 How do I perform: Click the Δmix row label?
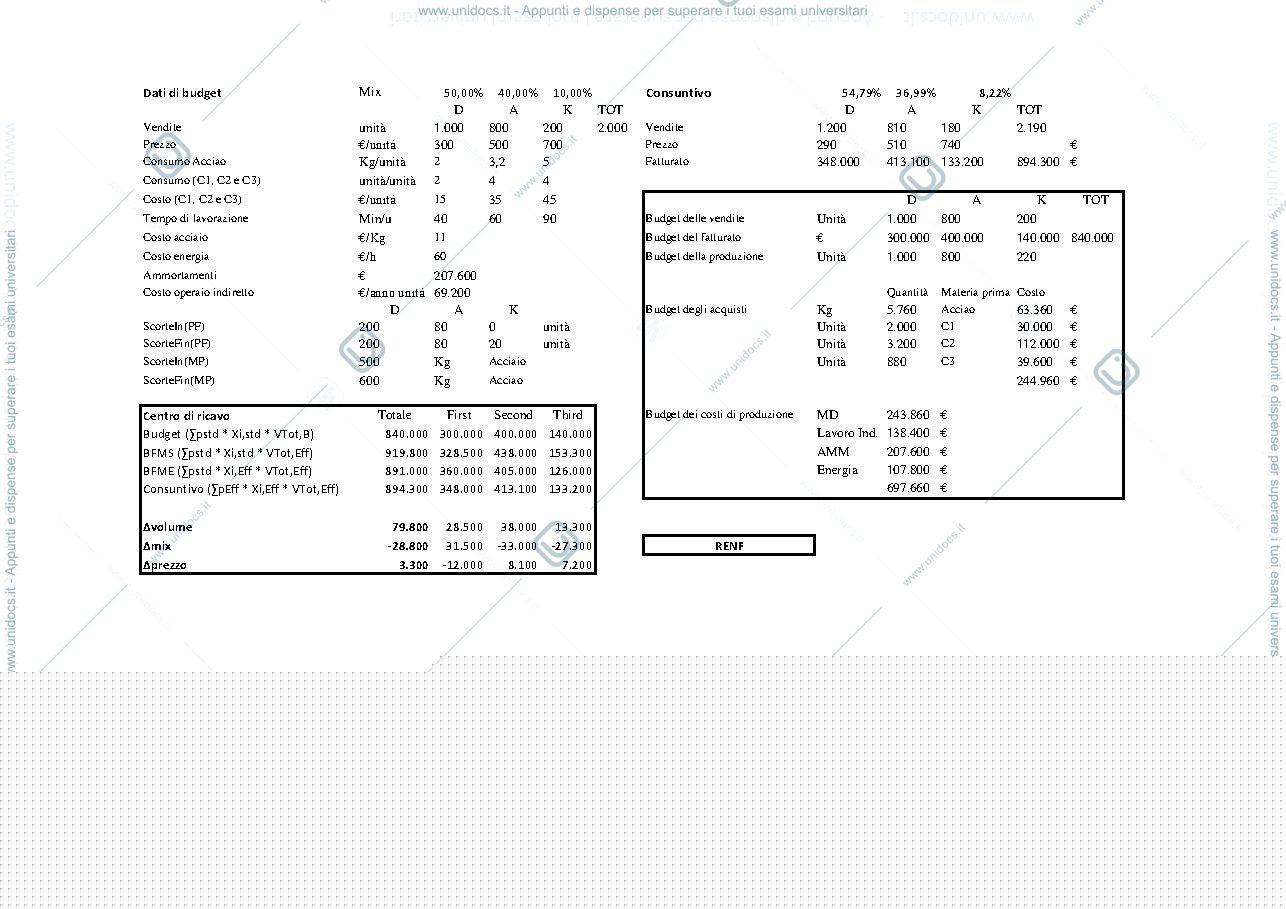[157, 546]
